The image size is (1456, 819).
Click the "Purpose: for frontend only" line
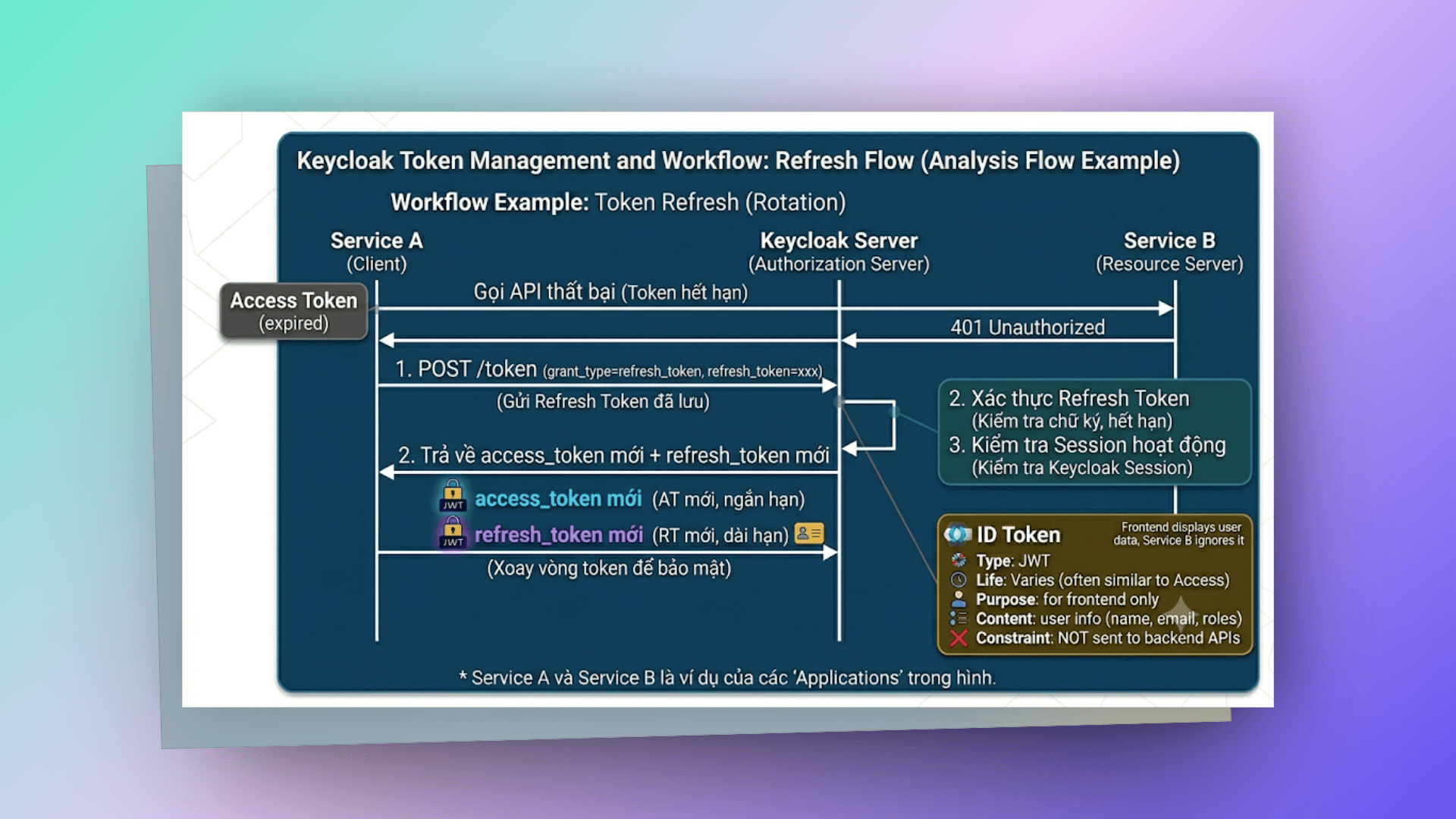(x=1068, y=600)
